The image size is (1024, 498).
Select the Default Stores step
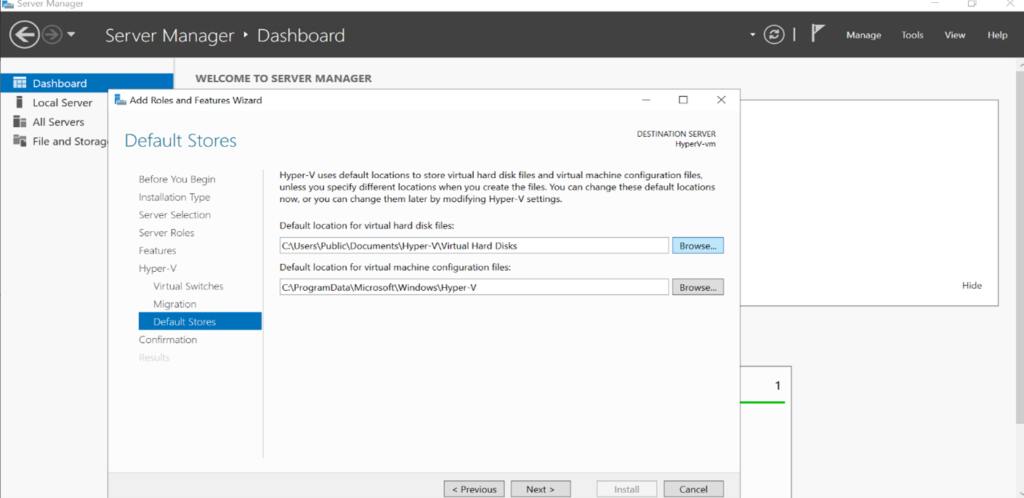200,321
